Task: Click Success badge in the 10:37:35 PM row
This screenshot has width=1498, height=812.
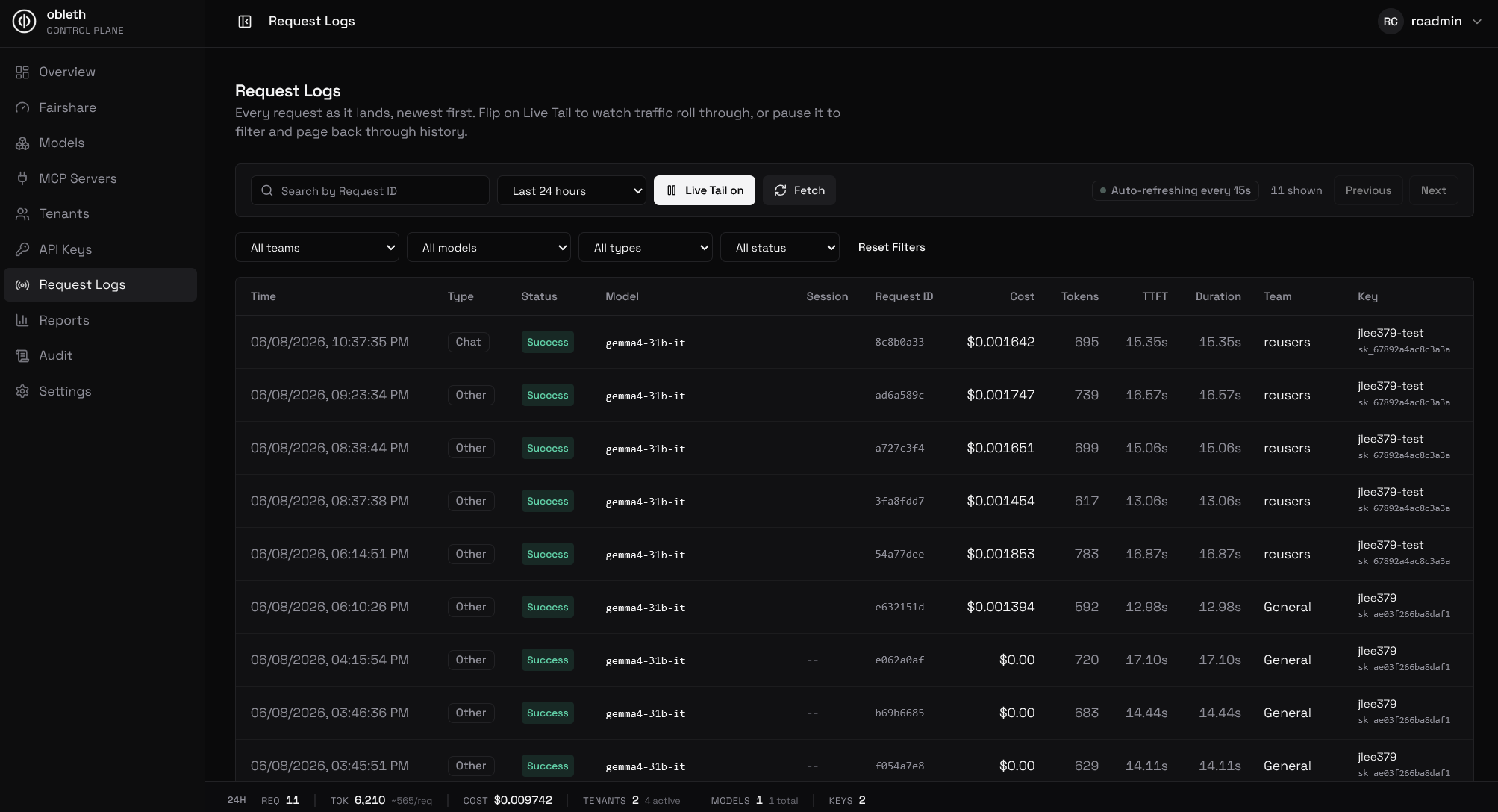Action: point(548,342)
